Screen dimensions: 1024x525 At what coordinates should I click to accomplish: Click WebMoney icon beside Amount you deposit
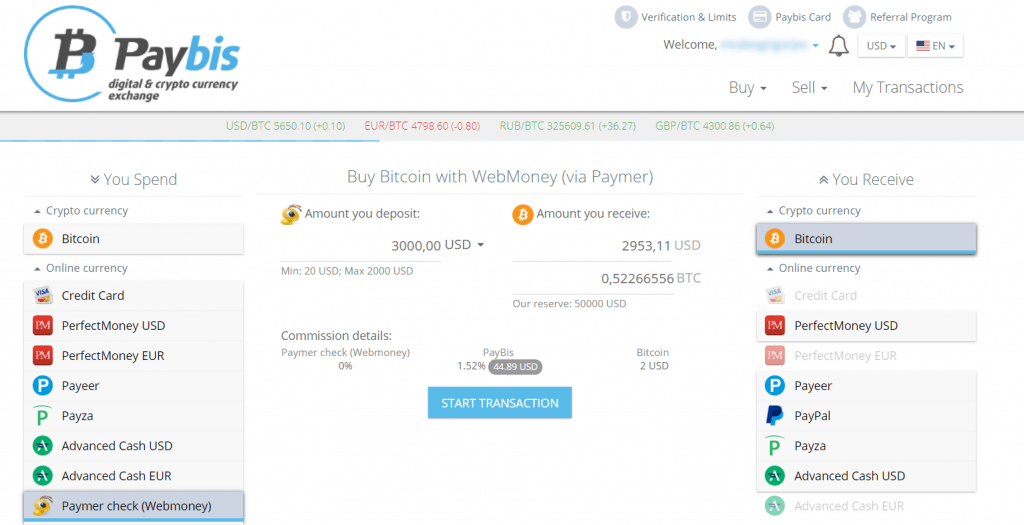[291, 214]
